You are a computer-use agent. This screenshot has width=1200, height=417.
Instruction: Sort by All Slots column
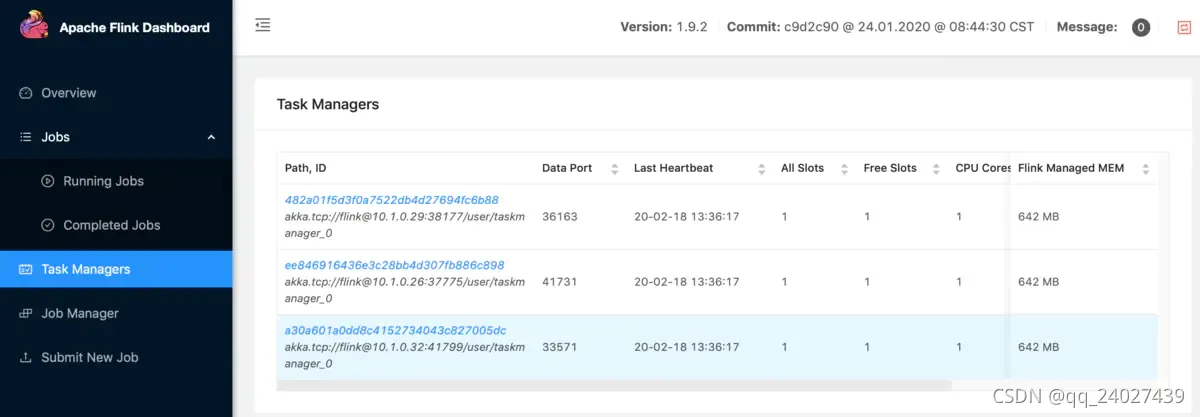(844, 168)
